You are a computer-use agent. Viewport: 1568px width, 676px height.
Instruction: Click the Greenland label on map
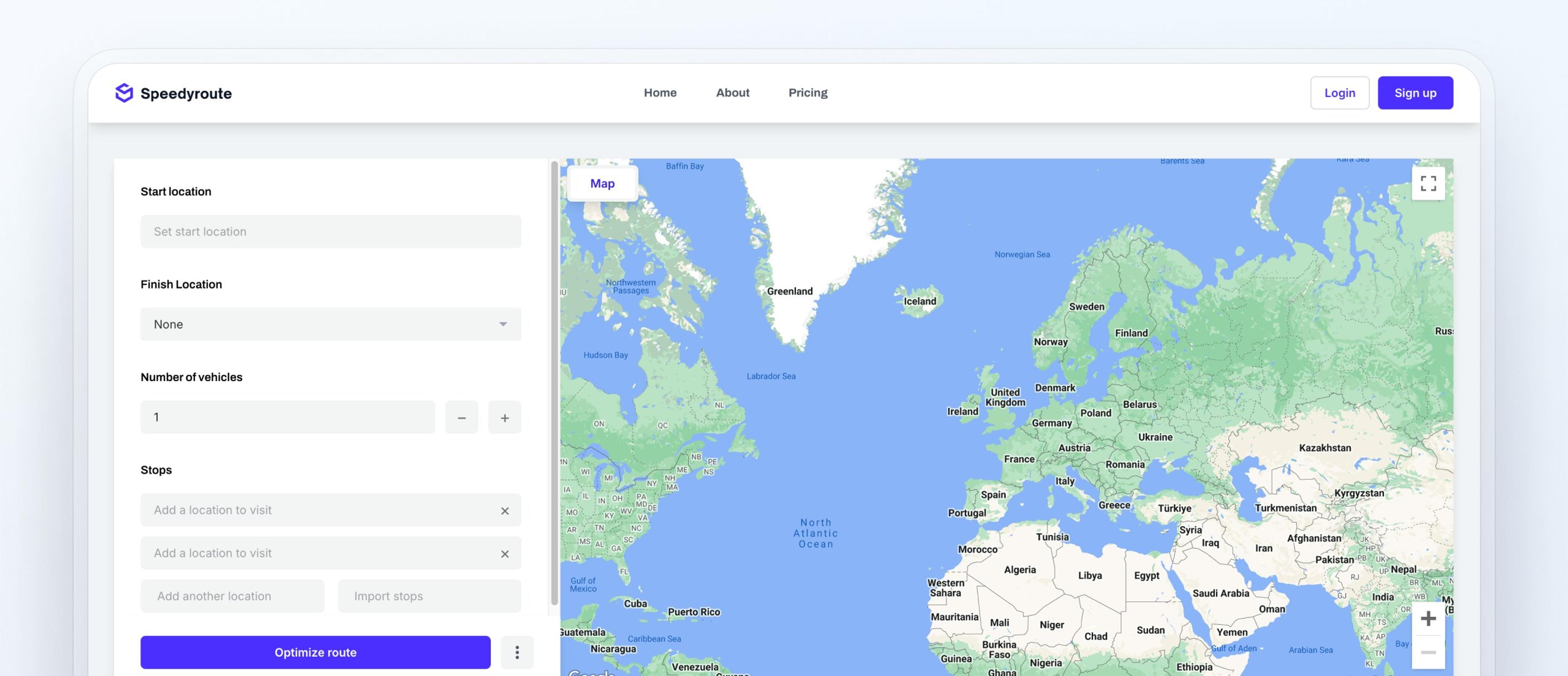[x=789, y=291]
